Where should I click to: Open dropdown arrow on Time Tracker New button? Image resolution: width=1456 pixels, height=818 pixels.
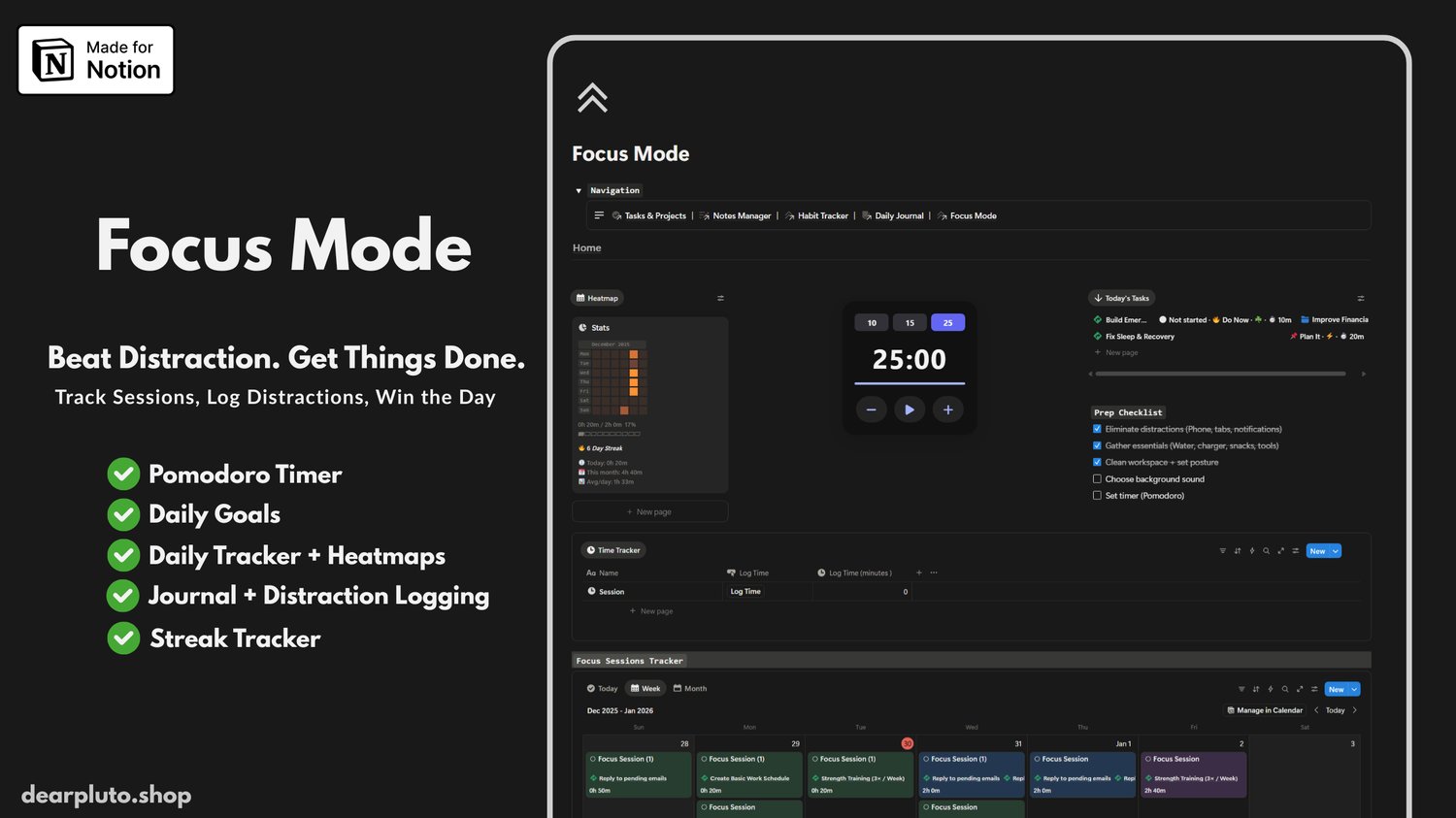tap(1336, 551)
